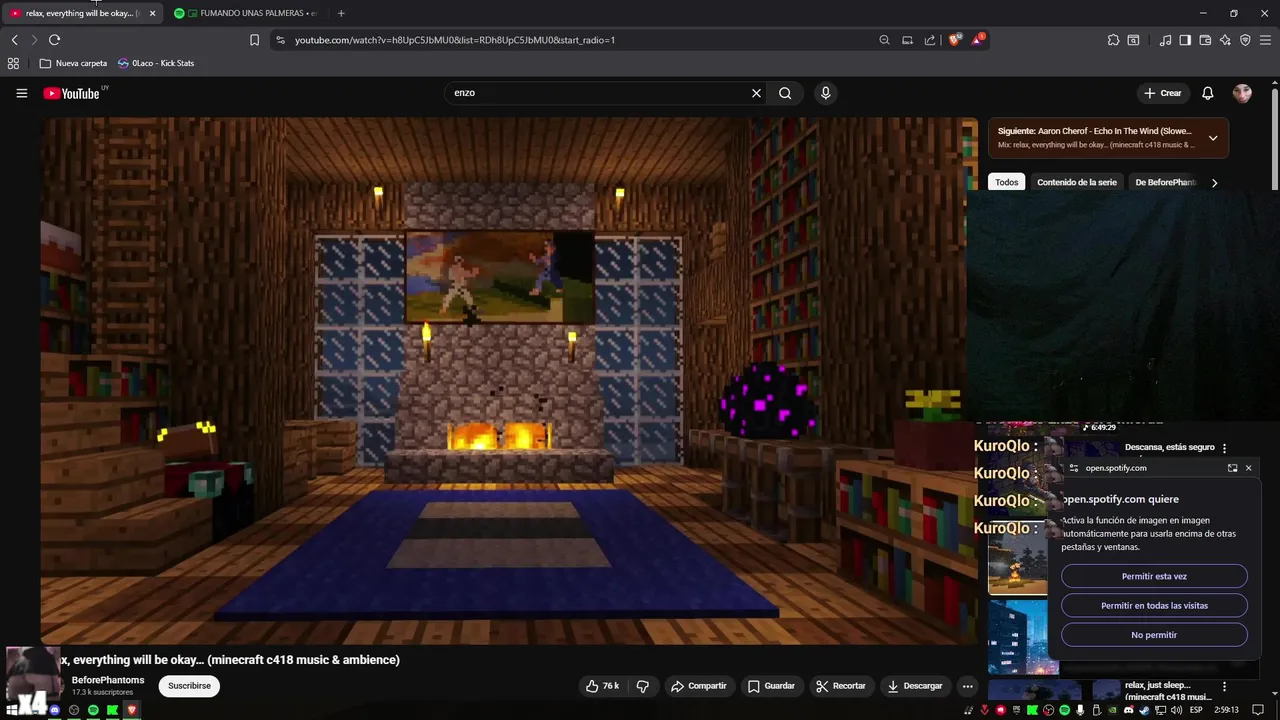Close the open.spotify.com permission popup
Screen dimensions: 1280x720
pos(1248,468)
